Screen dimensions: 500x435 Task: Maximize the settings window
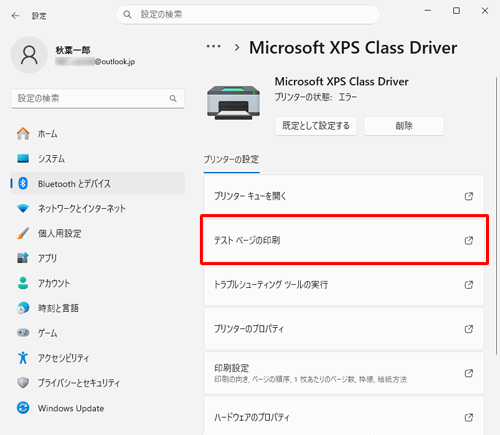coord(456,11)
